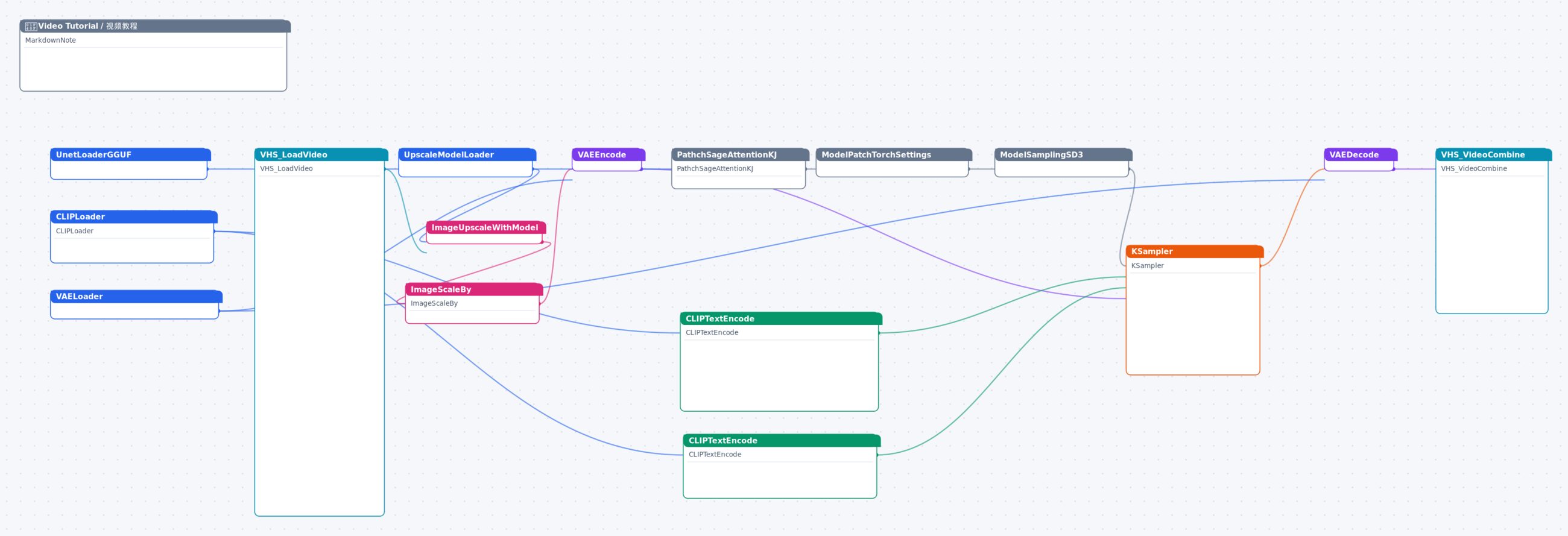This screenshot has width=1568, height=536.
Task: Click the CLIPLoader label inside the node body
Action: coord(75,231)
